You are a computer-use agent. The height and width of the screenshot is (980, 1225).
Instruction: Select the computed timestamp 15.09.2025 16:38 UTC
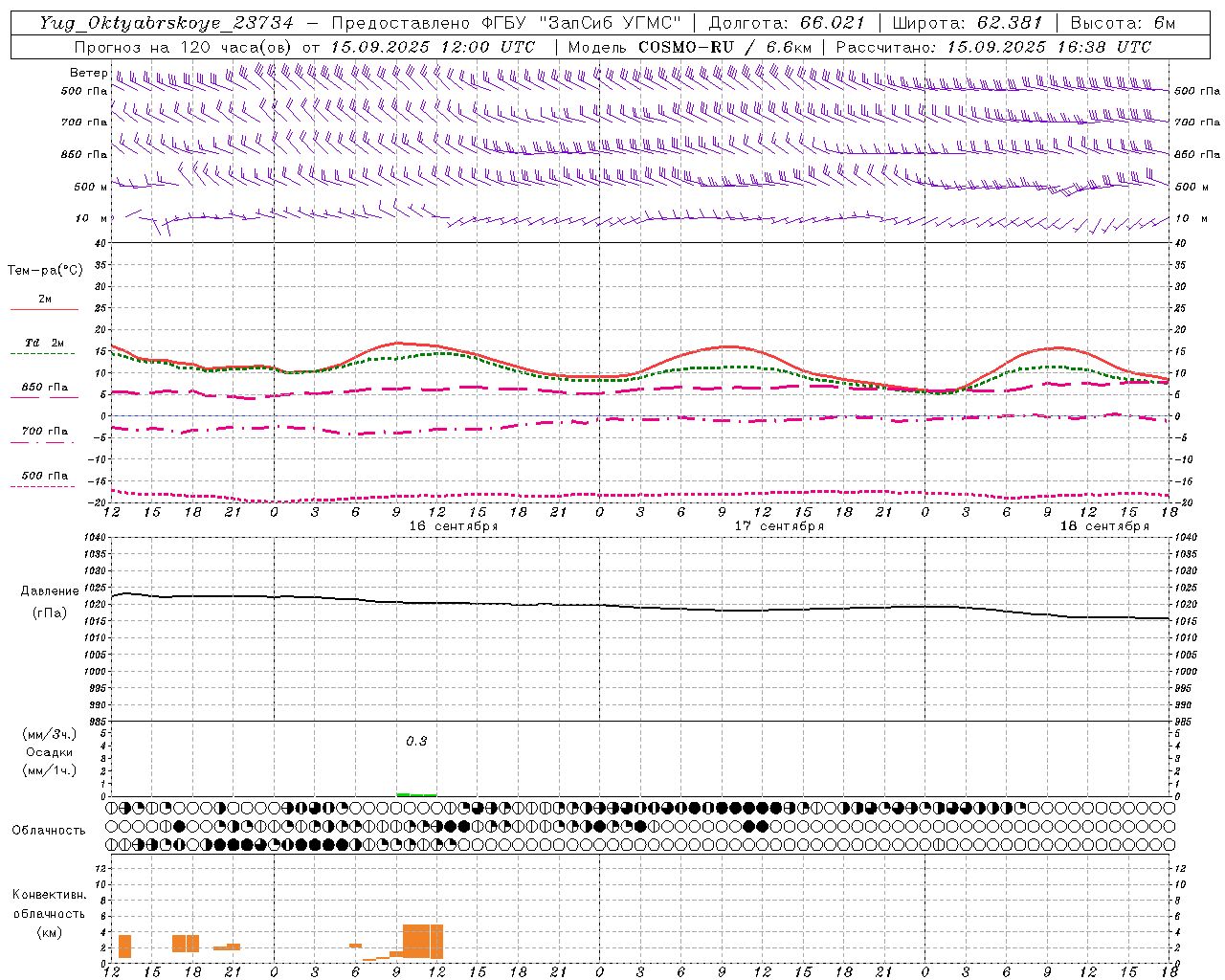tap(1049, 47)
